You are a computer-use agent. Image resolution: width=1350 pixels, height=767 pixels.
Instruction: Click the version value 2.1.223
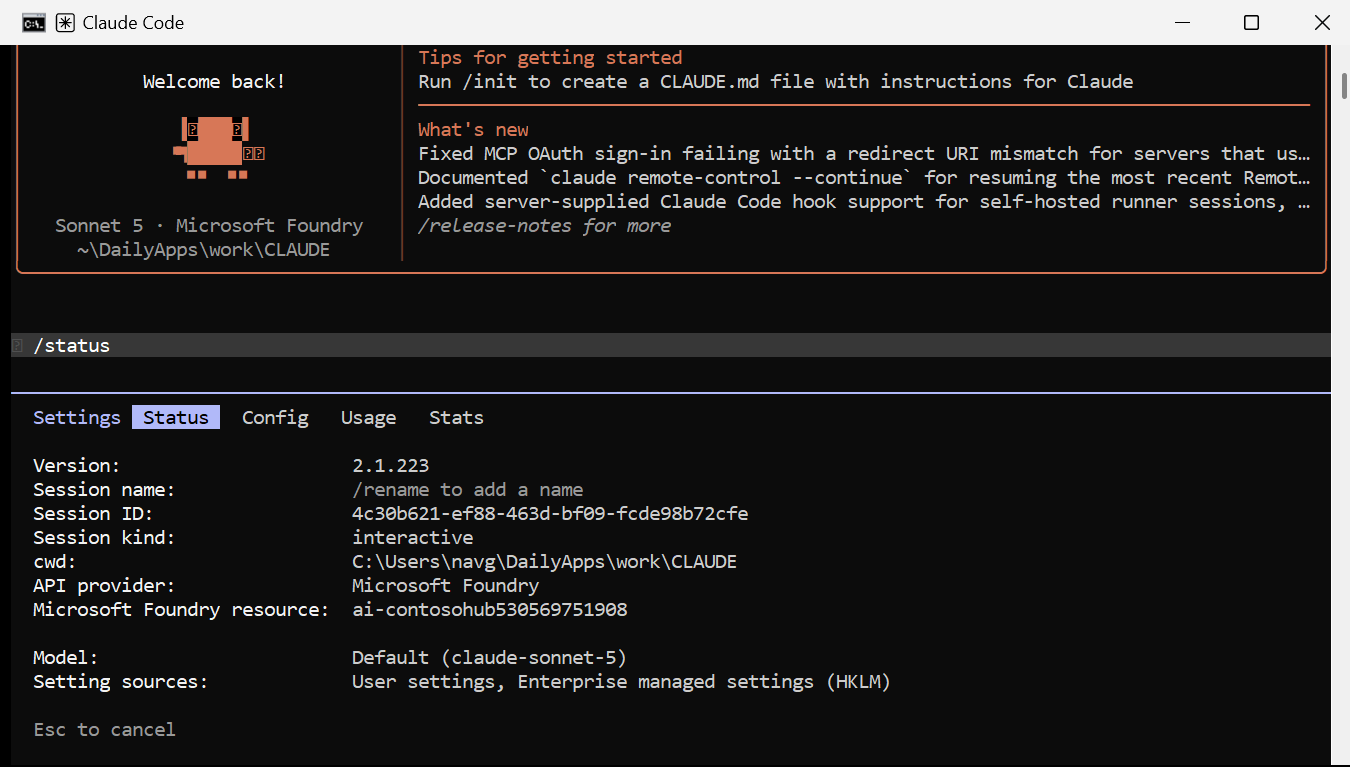click(390, 466)
